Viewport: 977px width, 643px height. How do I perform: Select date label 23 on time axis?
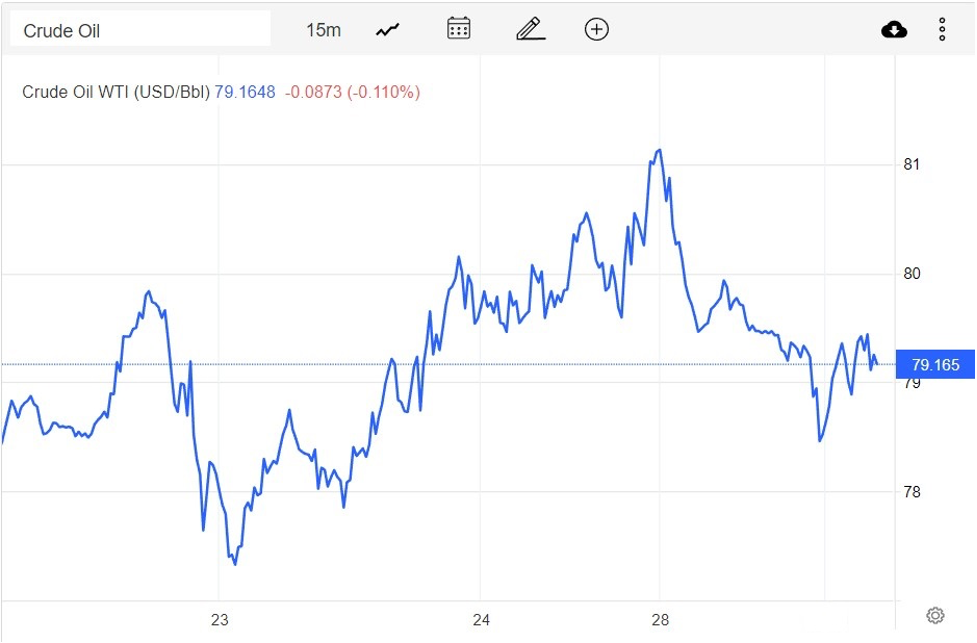pyautogui.click(x=220, y=619)
